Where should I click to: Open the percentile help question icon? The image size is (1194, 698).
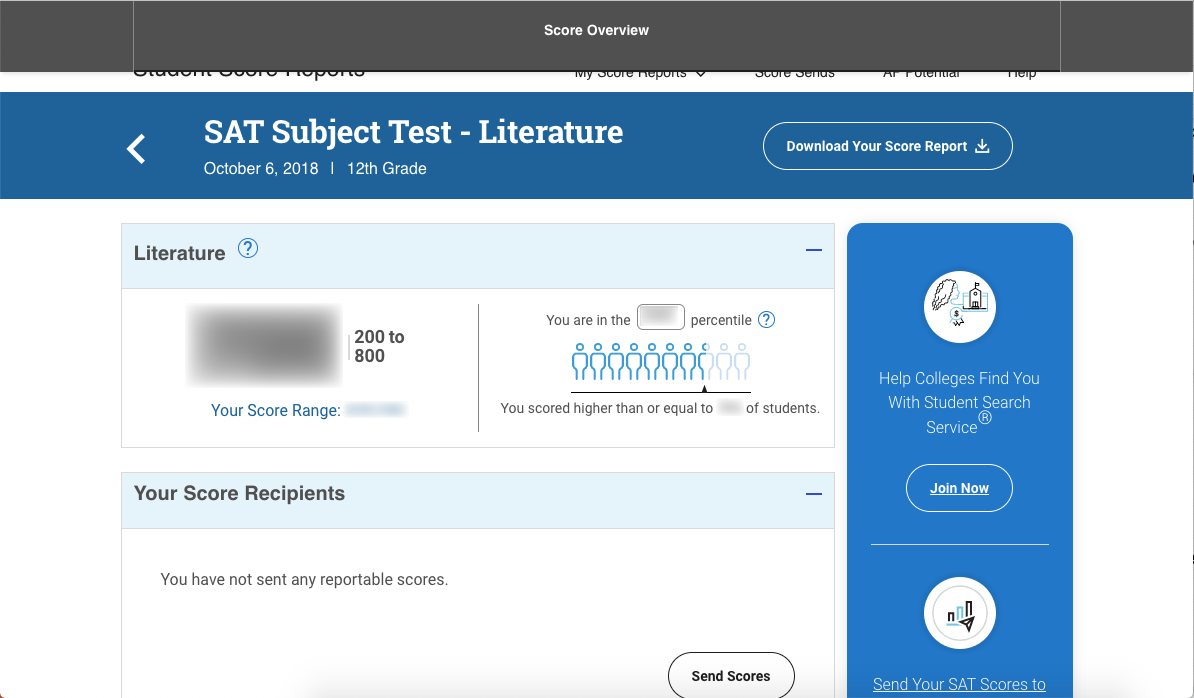pos(766,320)
